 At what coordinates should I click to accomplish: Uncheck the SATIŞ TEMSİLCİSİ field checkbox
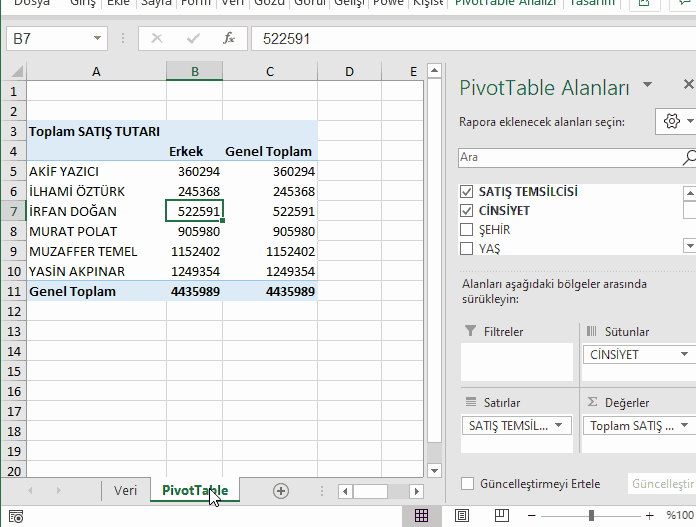coord(467,192)
